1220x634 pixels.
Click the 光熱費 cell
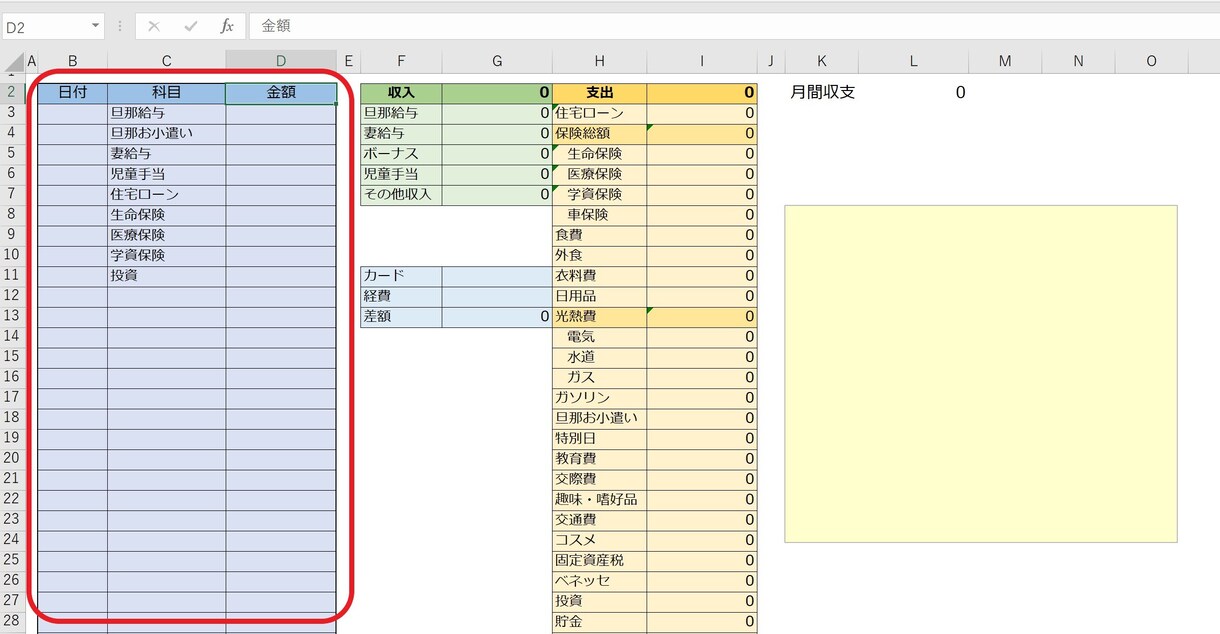(x=599, y=317)
